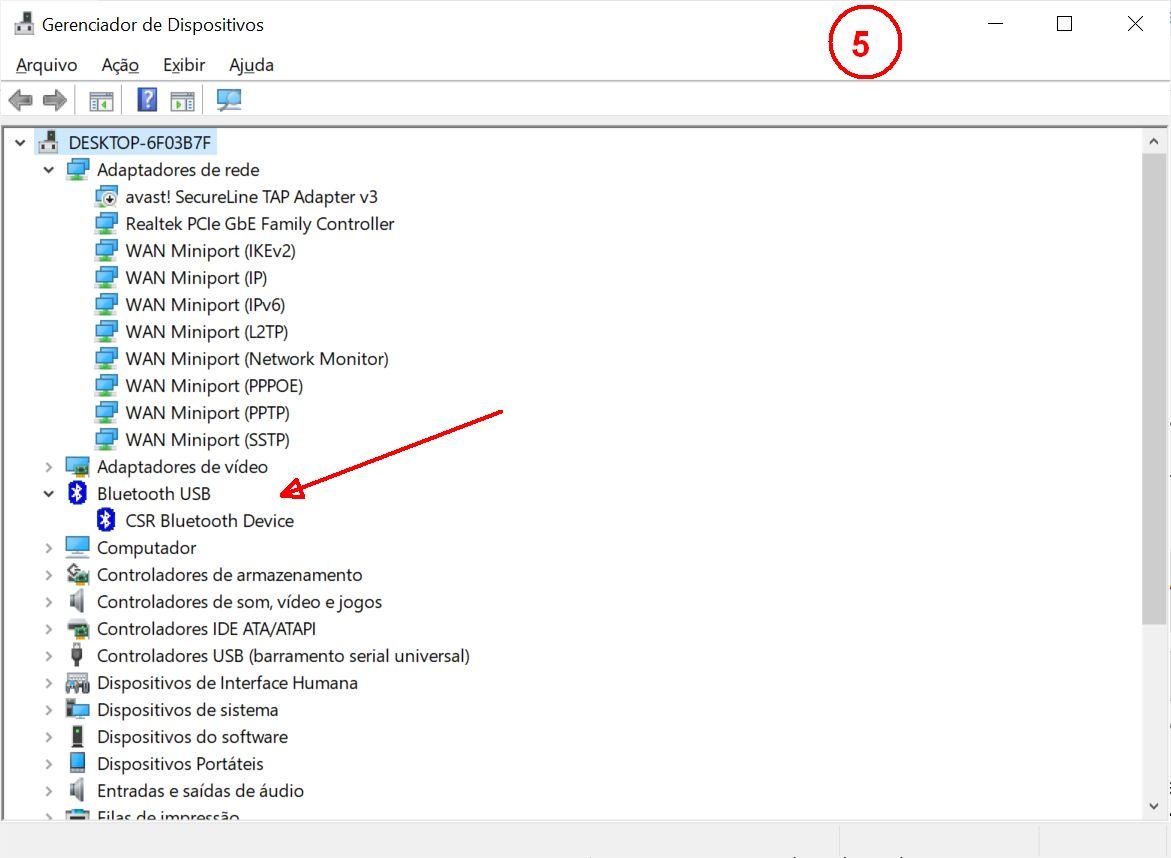The image size is (1171, 858).
Task: Select Realtek PCIe GbE Family Controller label
Action: pos(259,223)
